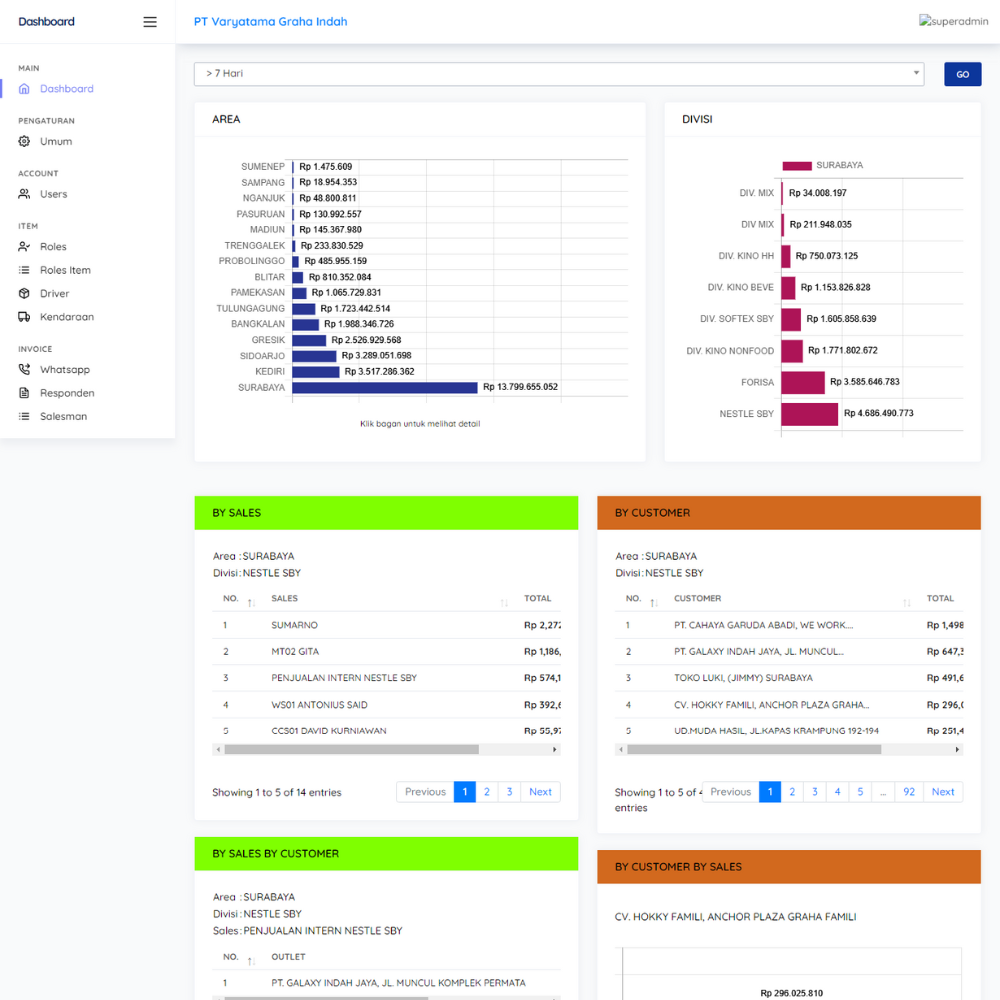Click the Users people icon
Viewport: 1000px width, 1000px height.
click(25, 194)
